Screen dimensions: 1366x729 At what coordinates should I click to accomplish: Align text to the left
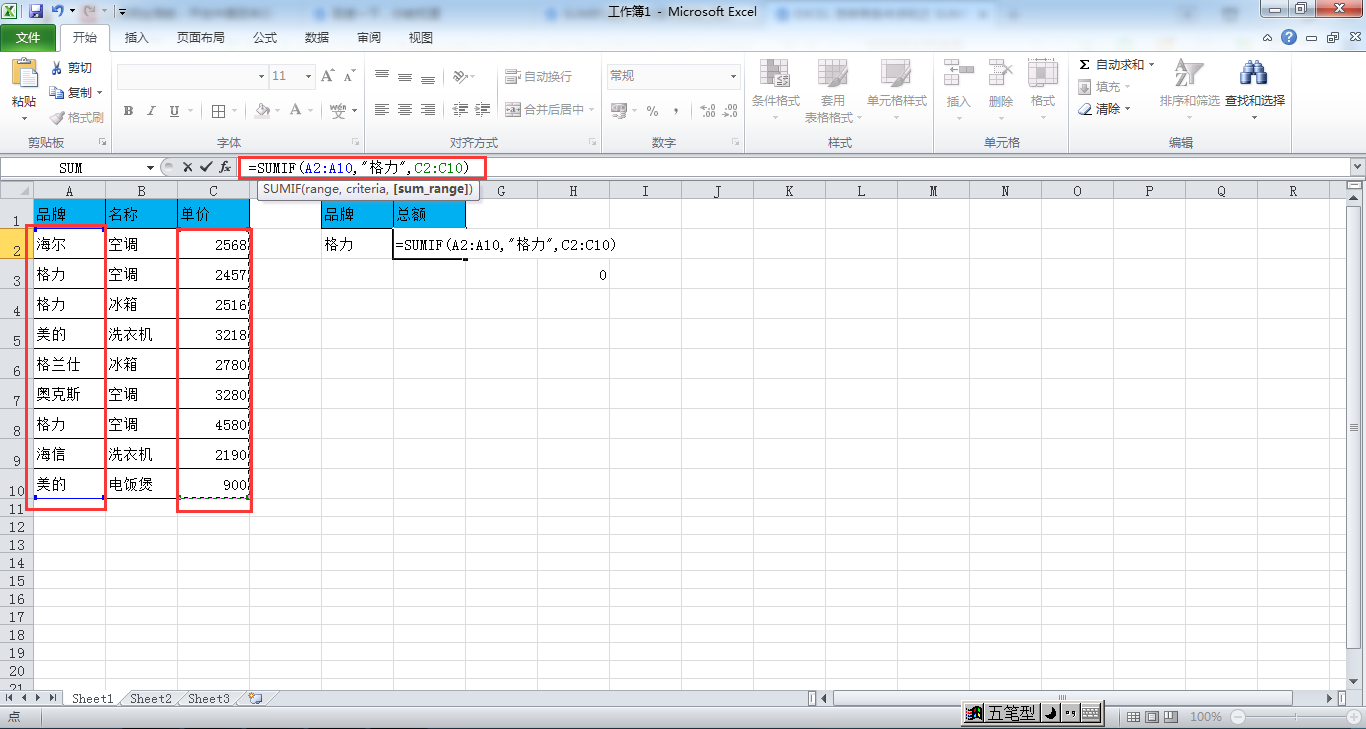(382, 110)
